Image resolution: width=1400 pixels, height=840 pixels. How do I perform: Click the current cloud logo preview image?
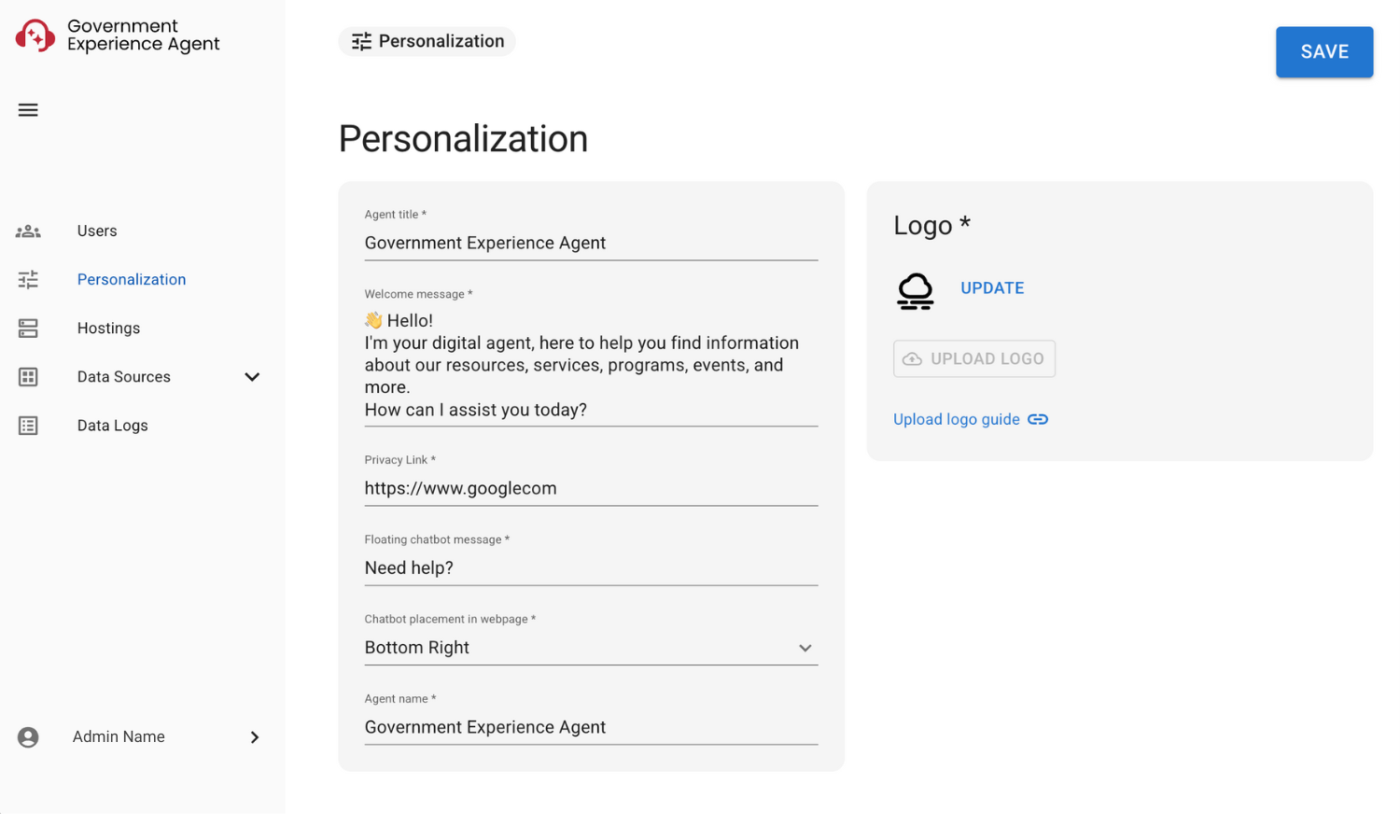click(915, 290)
